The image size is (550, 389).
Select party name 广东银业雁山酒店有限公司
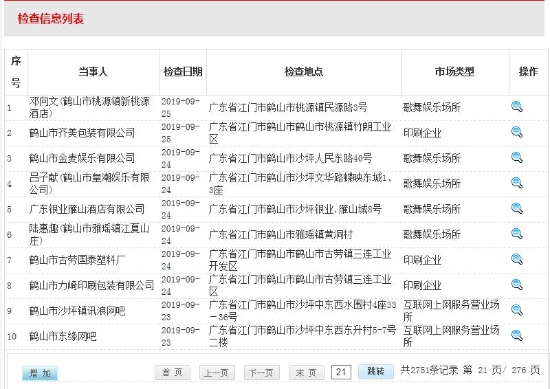pos(87,209)
